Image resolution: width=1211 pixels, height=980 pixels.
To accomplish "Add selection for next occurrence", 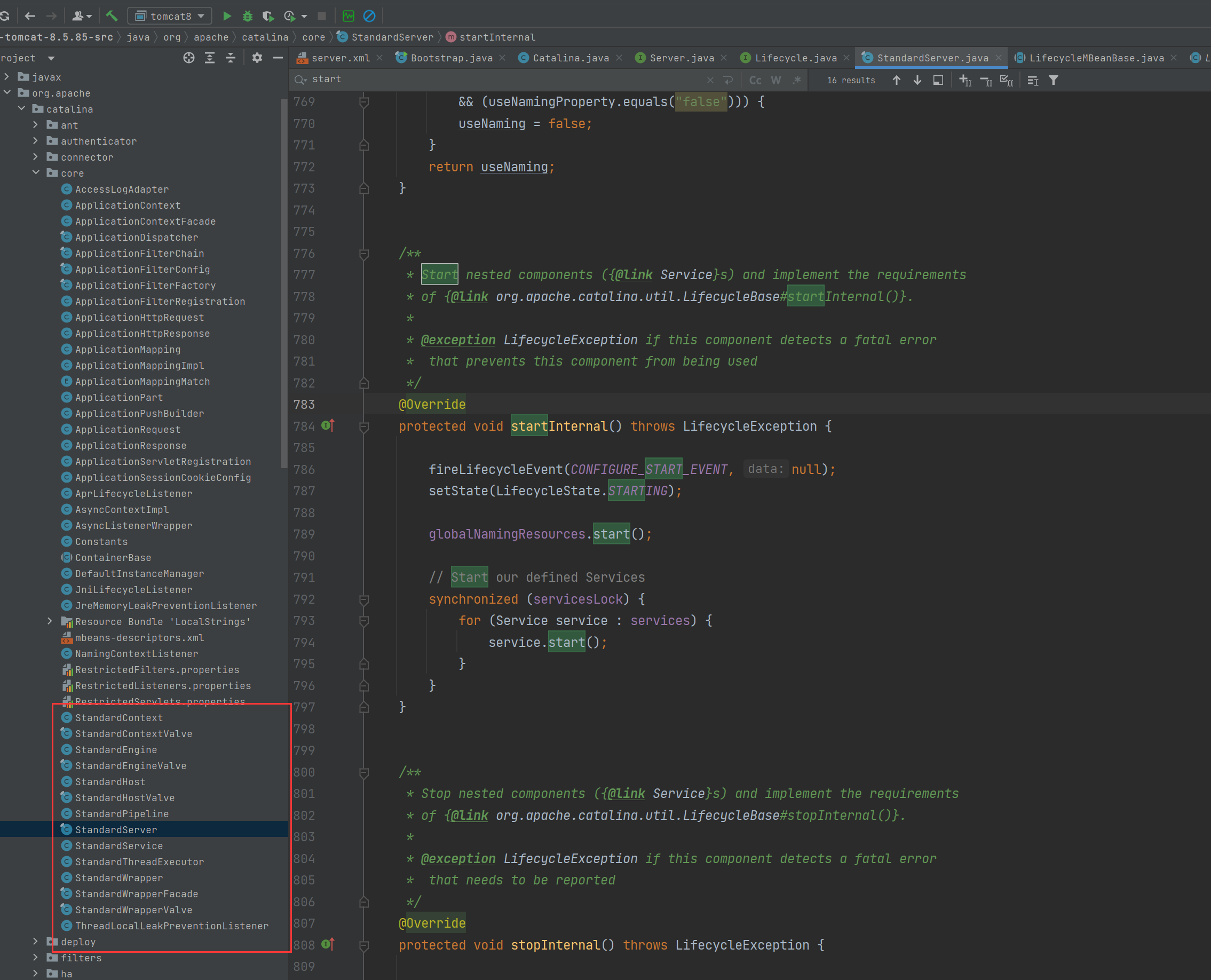I will click(x=965, y=80).
